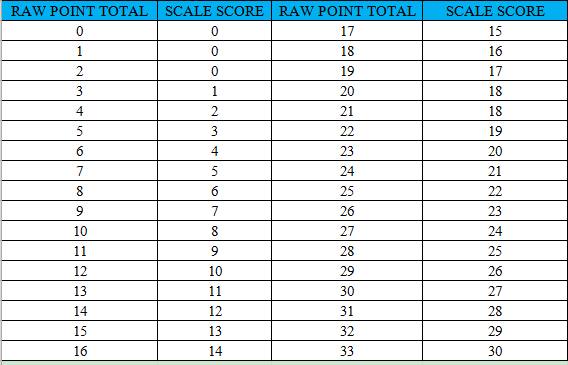Select raw point total cell showing 0
Screen dimensions: 568x365
[79, 31]
